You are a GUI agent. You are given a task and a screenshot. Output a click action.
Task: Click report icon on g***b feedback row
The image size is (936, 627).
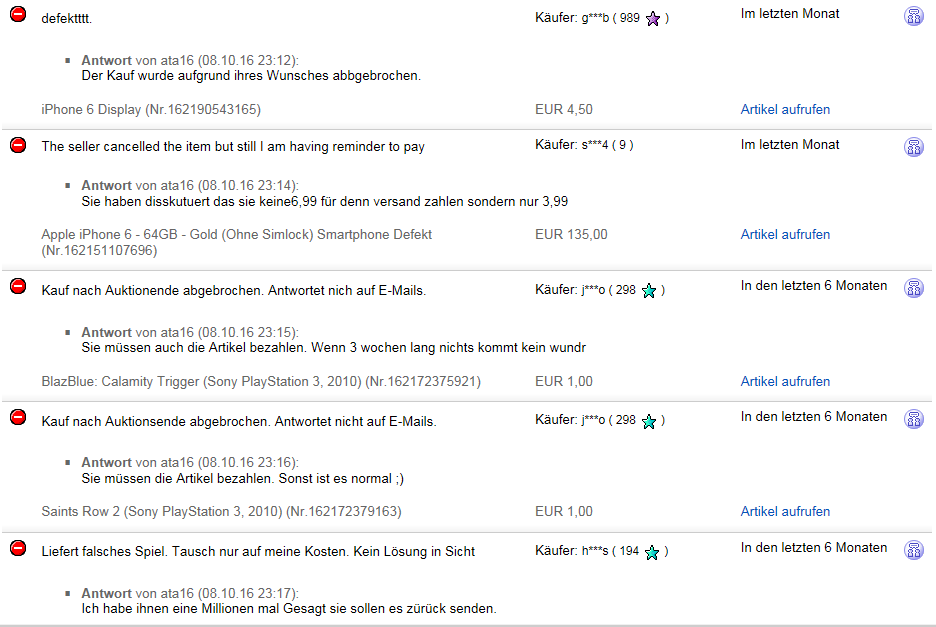click(x=913, y=16)
